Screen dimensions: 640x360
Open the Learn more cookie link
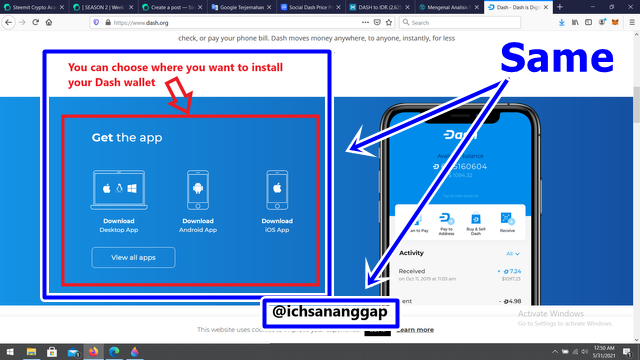[x=415, y=330]
